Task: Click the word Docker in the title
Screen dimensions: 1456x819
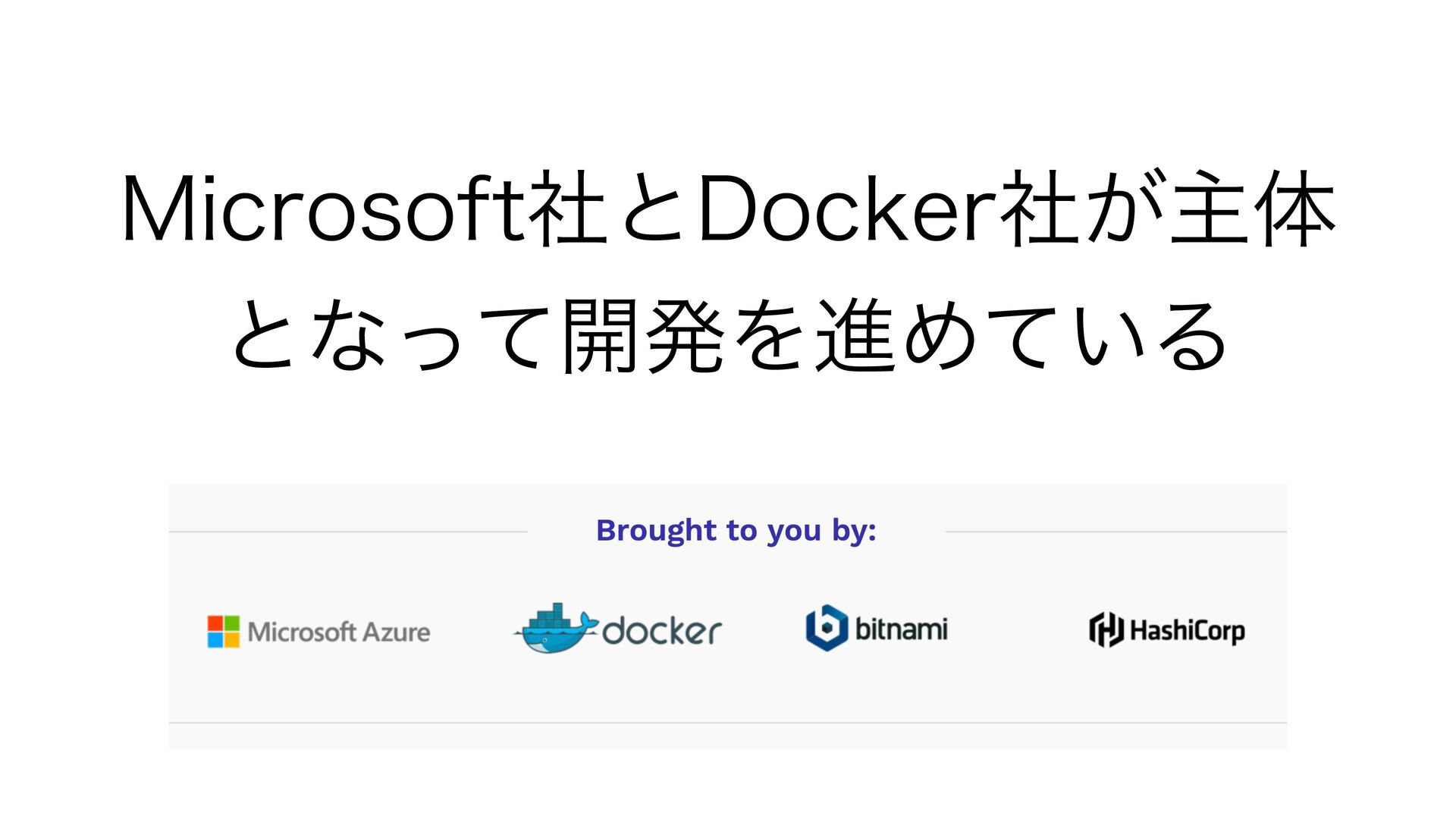Action: [846, 209]
